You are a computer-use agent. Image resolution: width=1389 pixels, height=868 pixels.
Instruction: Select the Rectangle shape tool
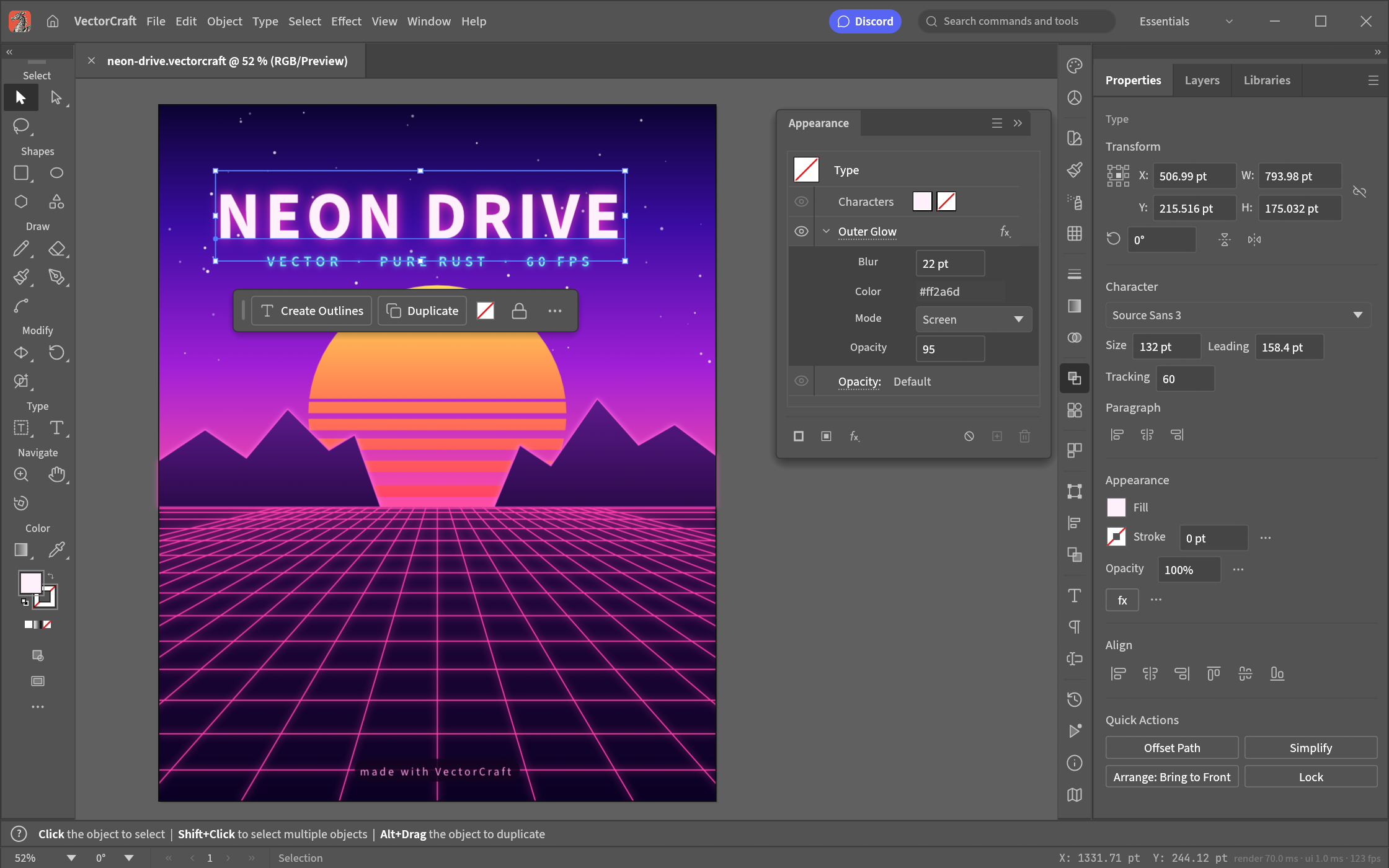coord(21,174)
